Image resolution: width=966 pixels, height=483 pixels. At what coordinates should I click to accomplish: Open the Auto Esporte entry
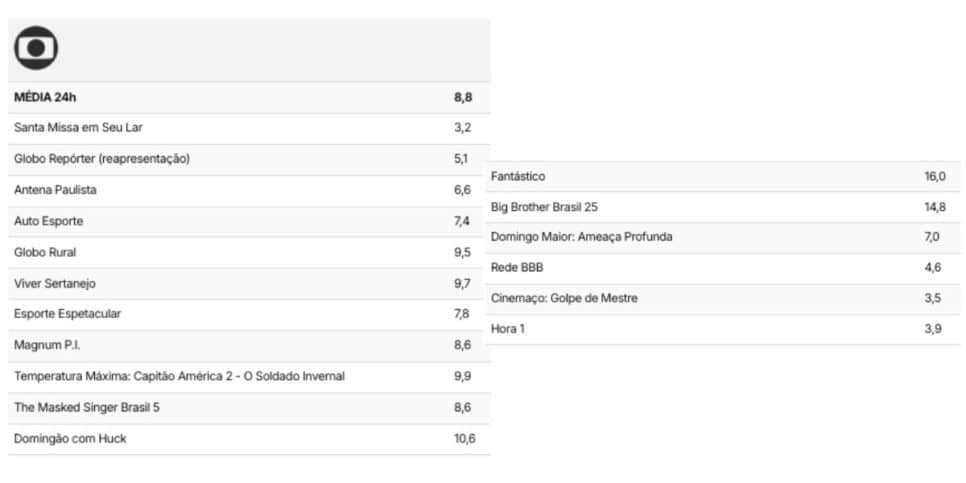coord(249,222)
